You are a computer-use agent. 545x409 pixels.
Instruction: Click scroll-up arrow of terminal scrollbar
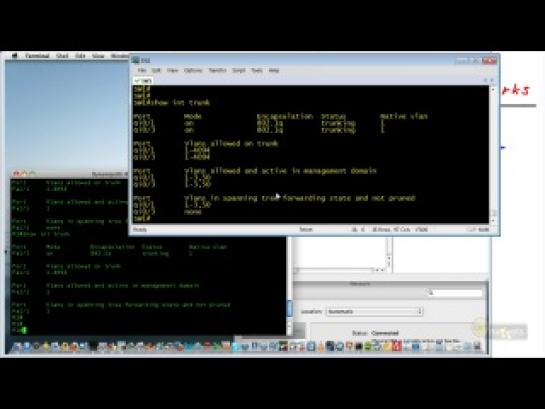point(493,90)
